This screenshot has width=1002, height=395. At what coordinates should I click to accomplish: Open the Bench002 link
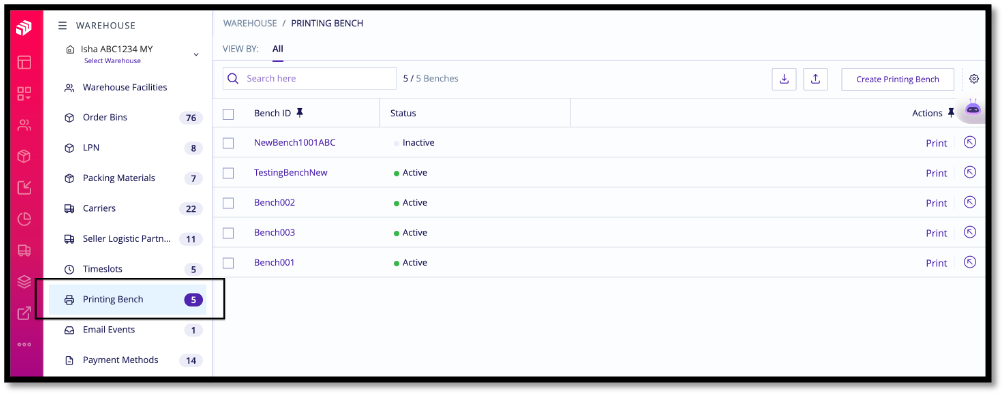coord(274,203)
